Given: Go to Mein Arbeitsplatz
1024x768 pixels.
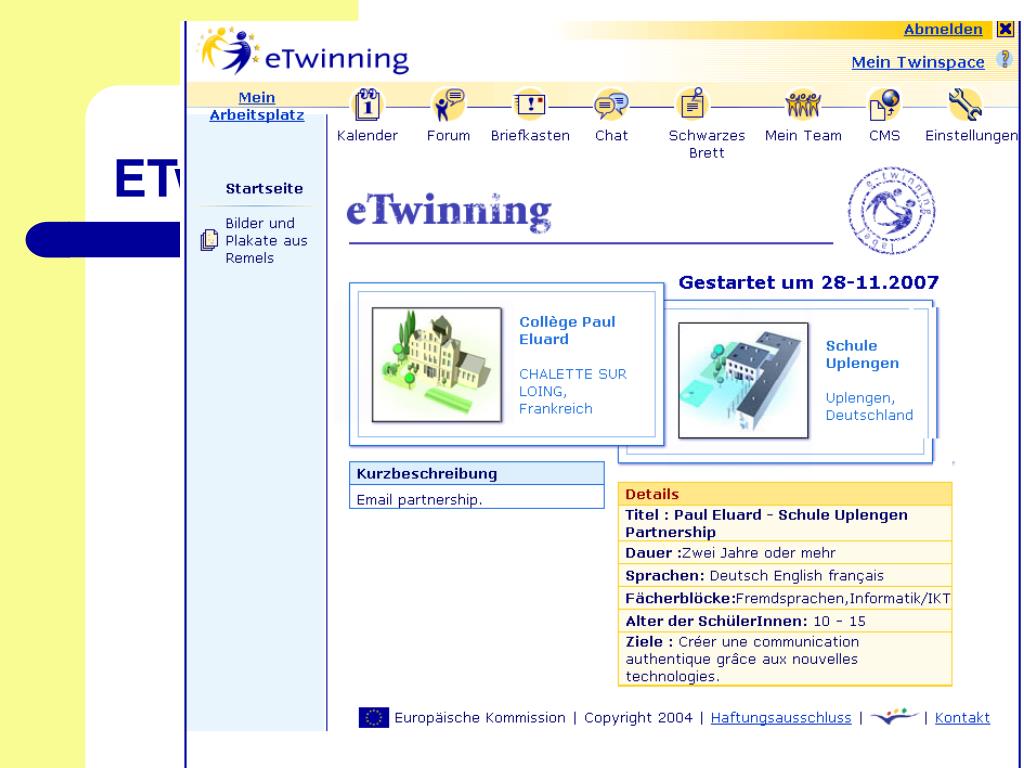Looking at the screenshot, I should point(257,106).
